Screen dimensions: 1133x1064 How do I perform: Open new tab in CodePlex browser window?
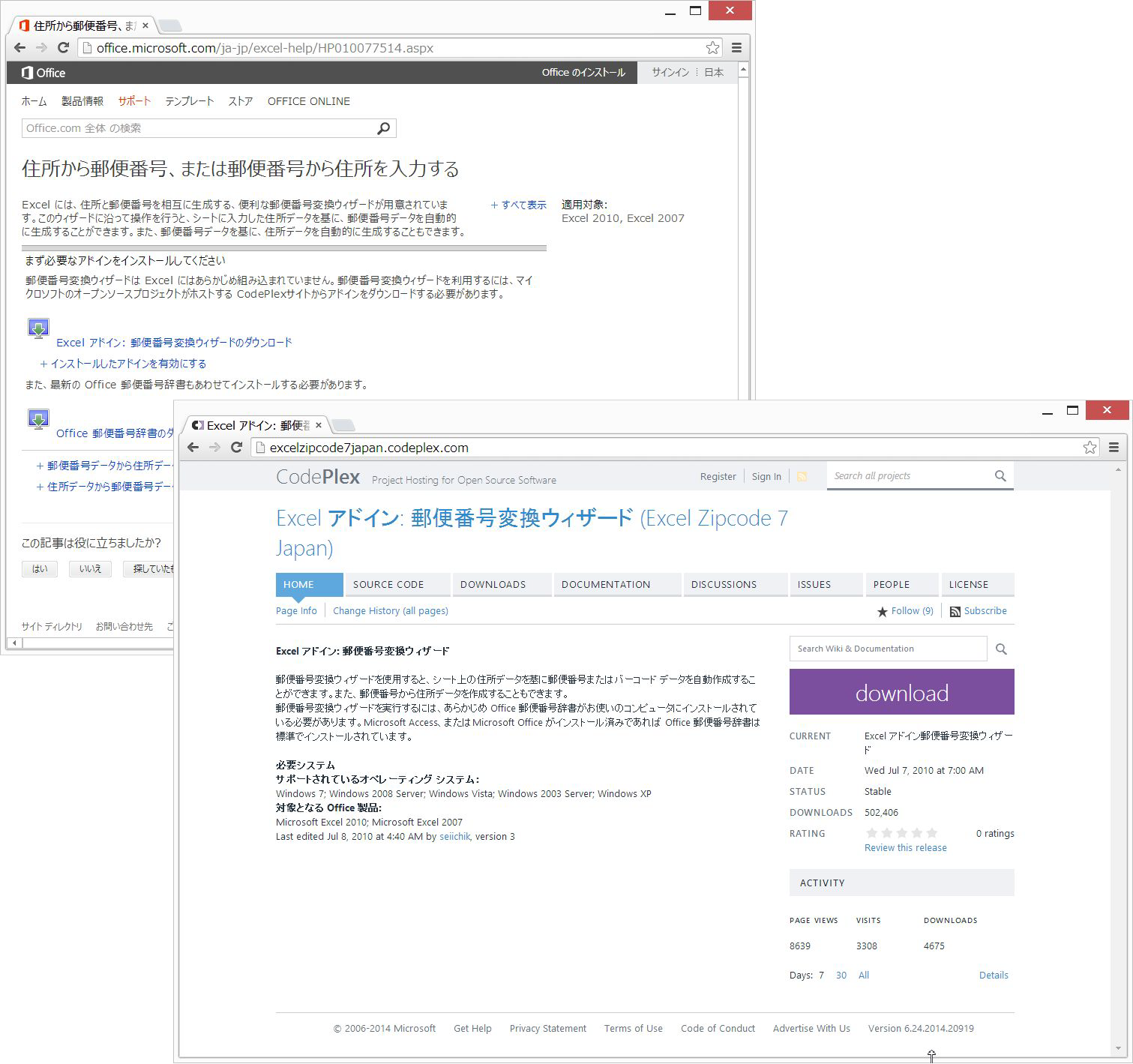343,426
